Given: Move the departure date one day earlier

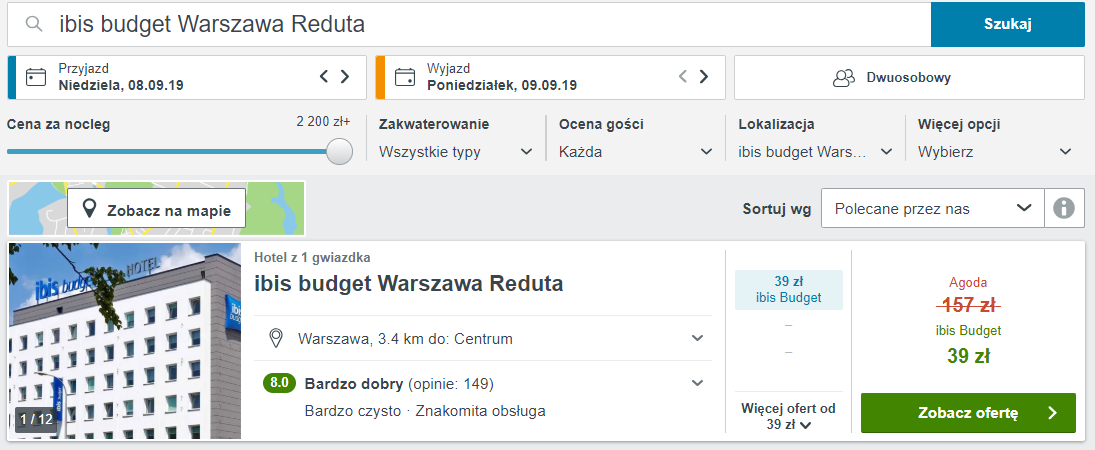Looking at the screenshot, I should (x=683, y=77).
